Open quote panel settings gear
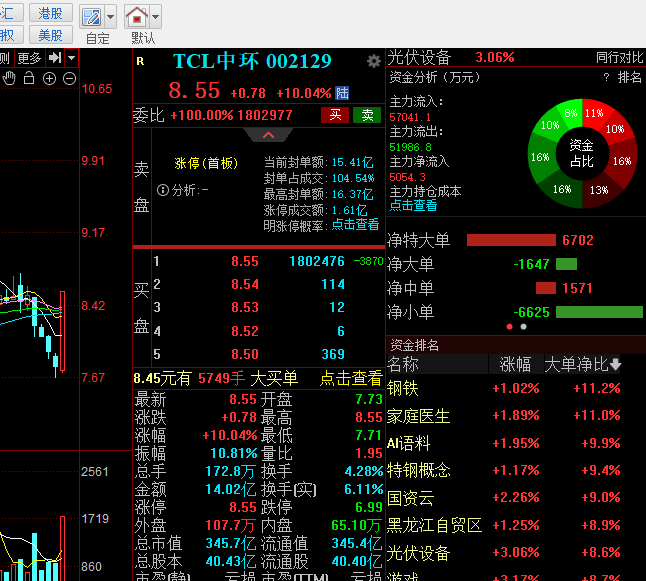646x581 pixels. pyautogui.click(x=374, y=61)
